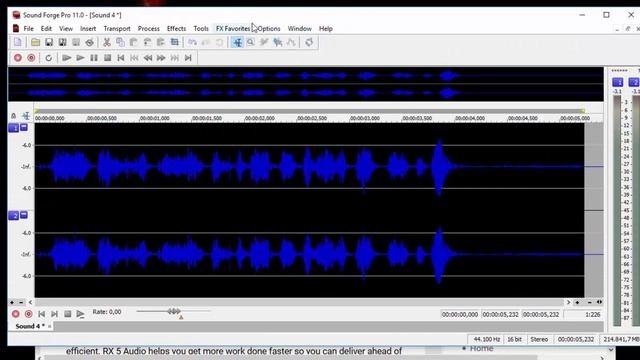Go to Start in the main transport toolbar
This screenshot has height=360, width=640.
tap(121, 58)
